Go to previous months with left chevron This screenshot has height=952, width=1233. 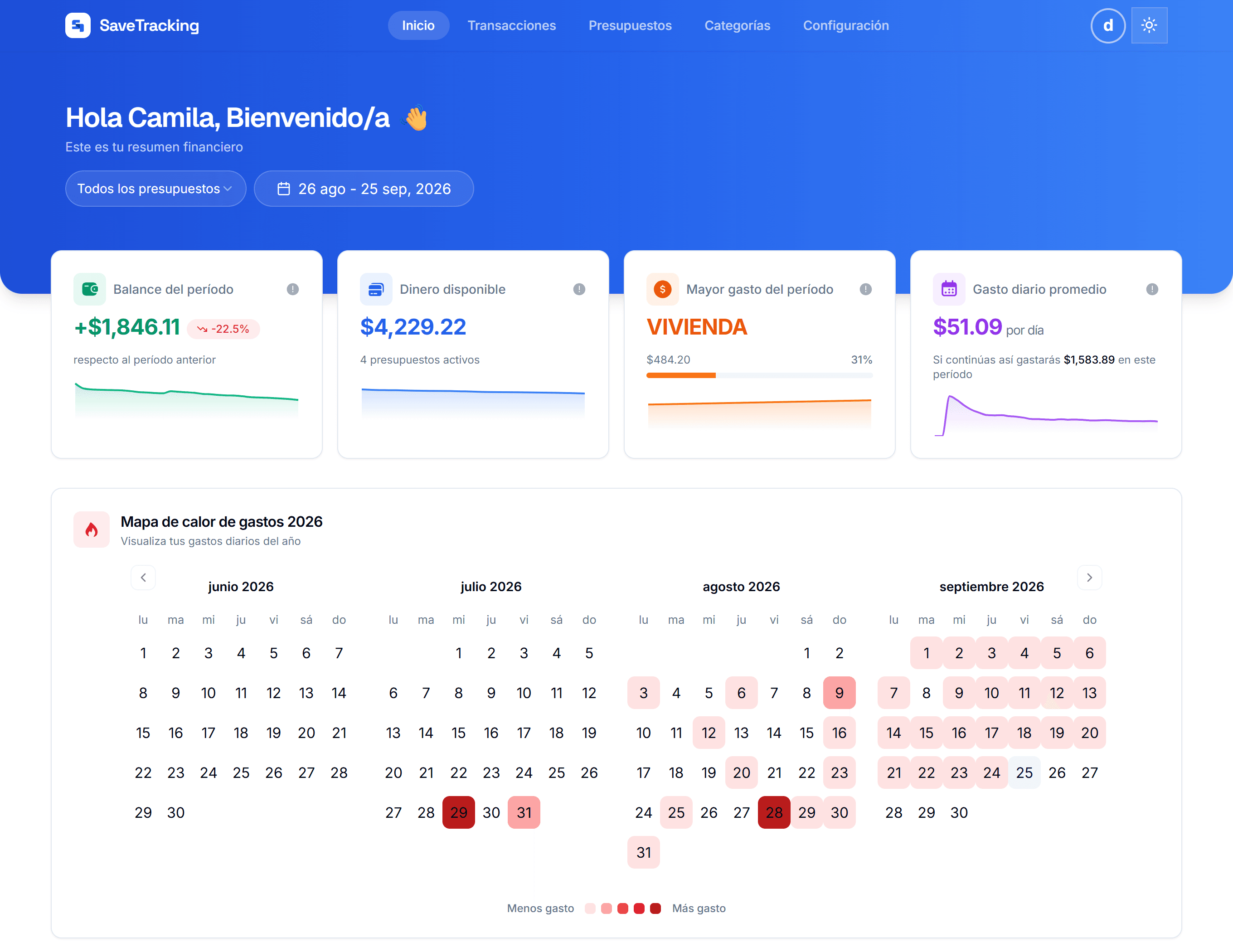(x=143, y=577)
